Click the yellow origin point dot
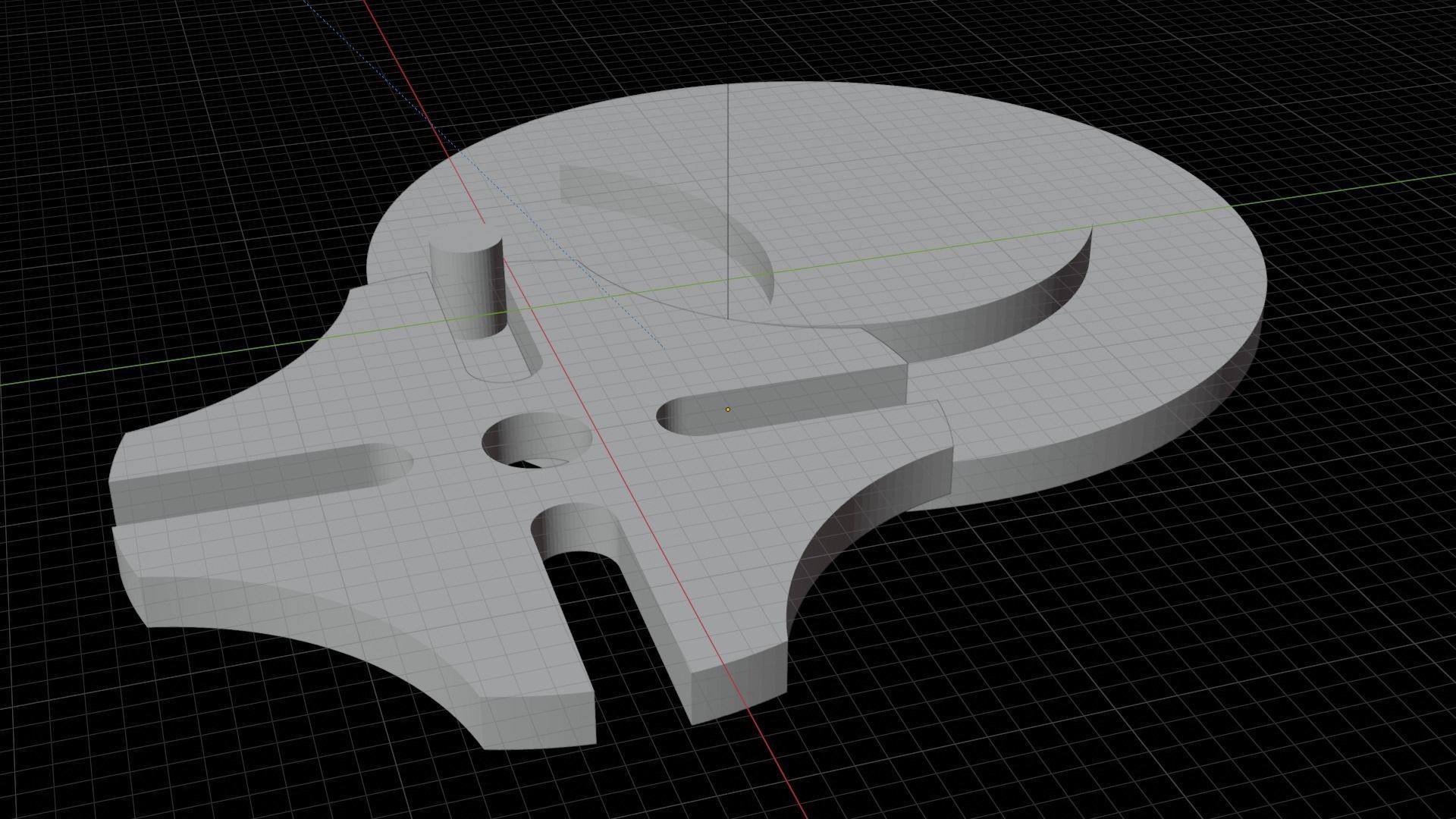Screen dimensions: 1456x819 point(728,409)
